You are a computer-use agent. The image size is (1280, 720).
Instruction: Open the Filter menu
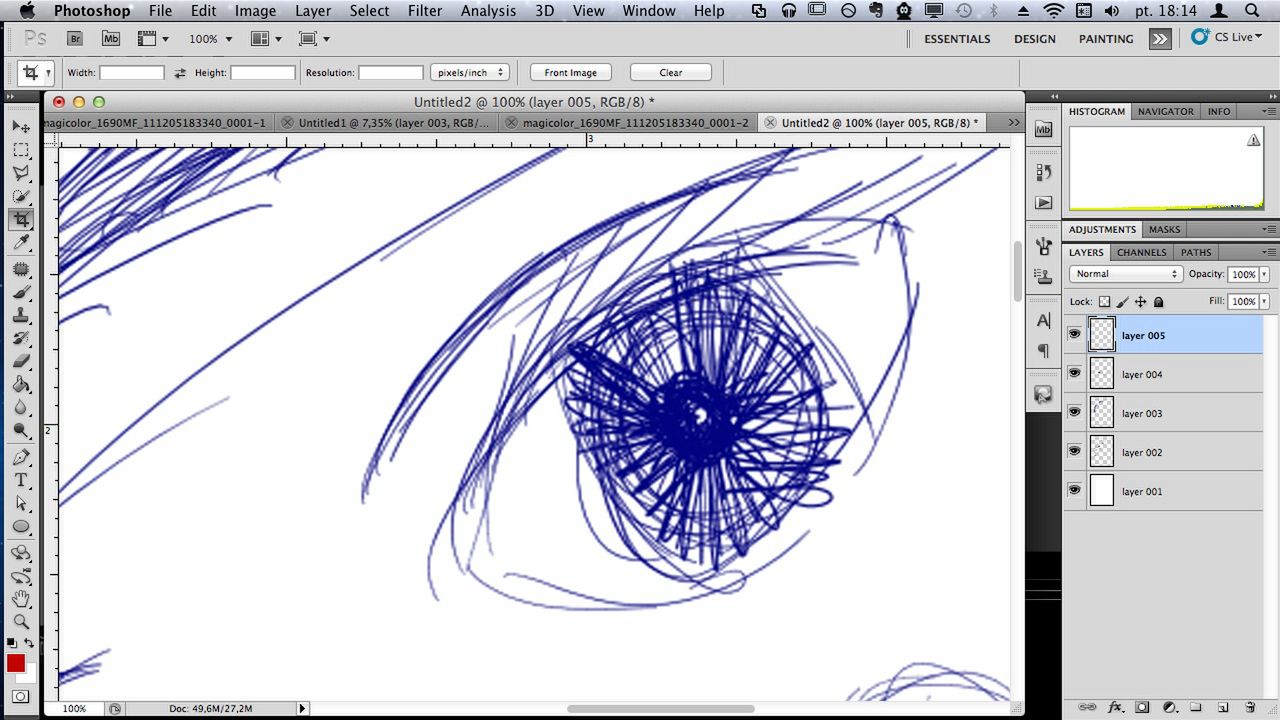(x=425, y=11)
